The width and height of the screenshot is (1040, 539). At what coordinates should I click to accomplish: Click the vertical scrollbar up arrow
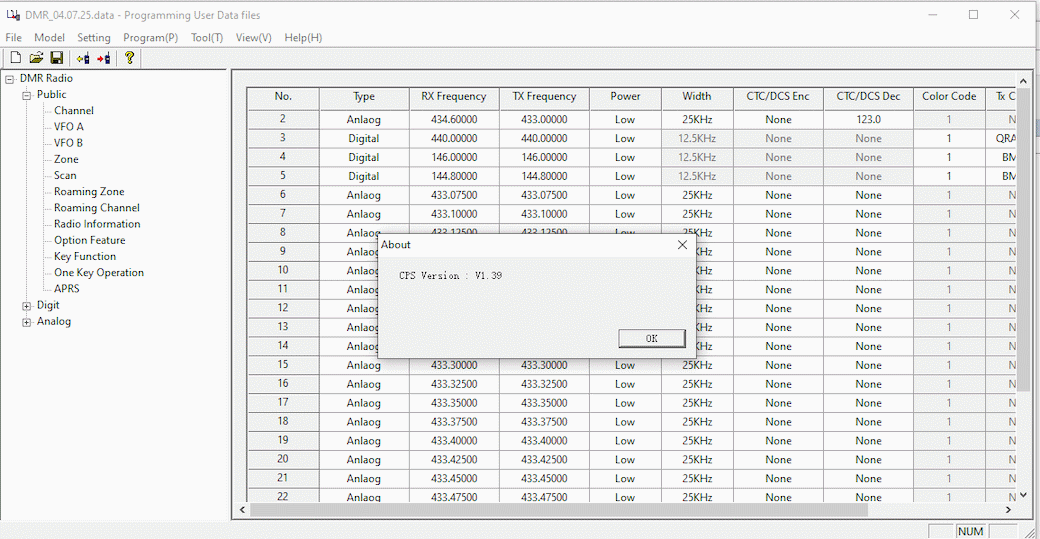[1023, 80]
